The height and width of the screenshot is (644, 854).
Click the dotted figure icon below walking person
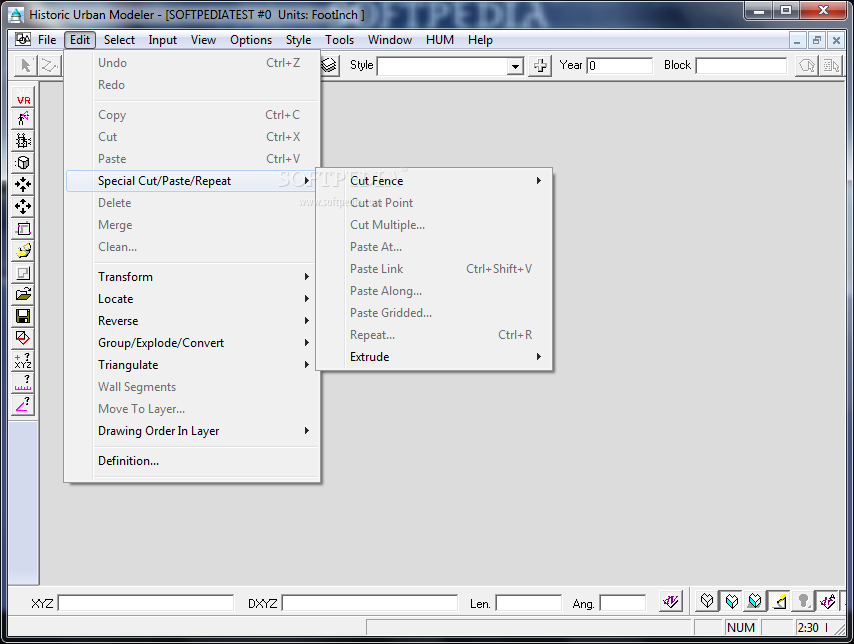[23, 141]
